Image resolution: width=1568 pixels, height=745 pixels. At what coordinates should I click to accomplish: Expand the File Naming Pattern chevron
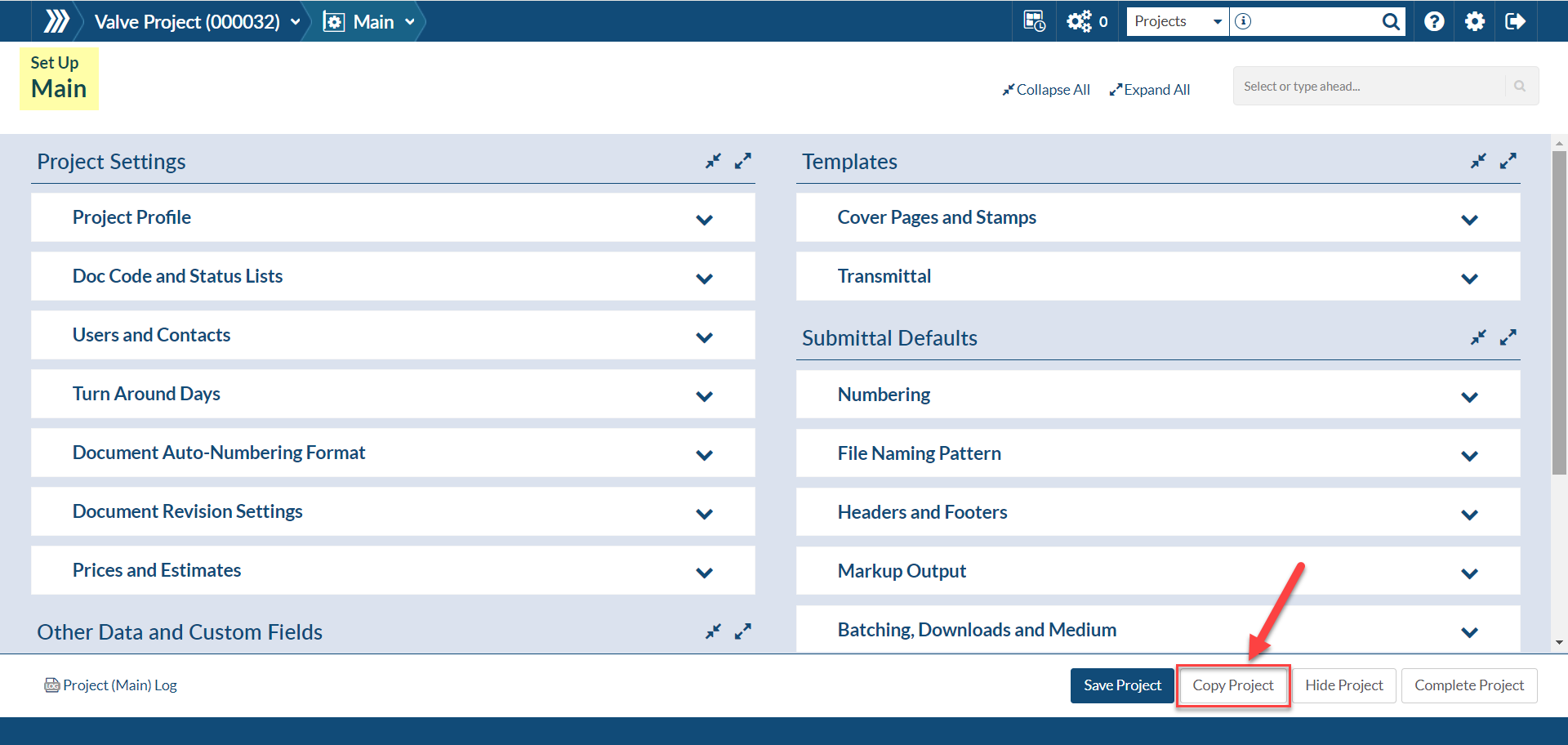pyautogui.click(x=1470, y=456)
